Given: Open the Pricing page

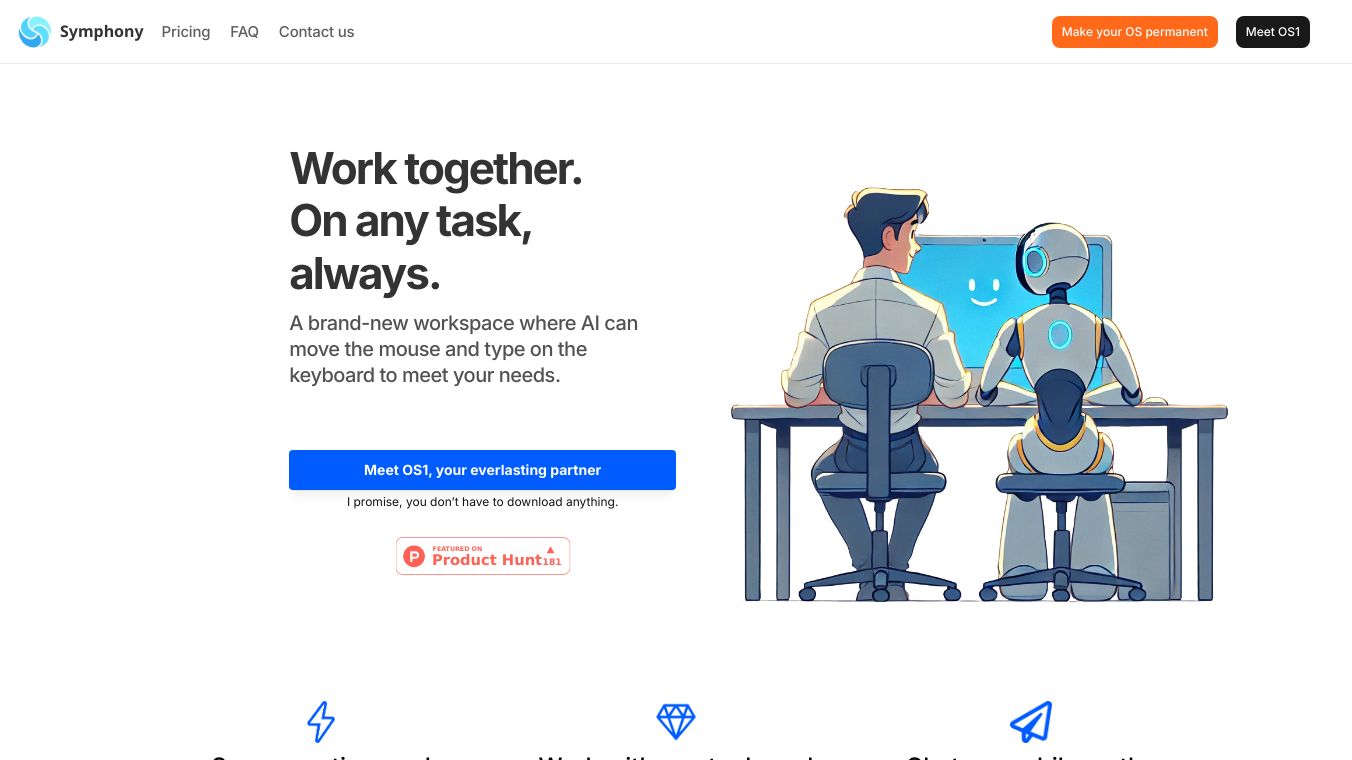Looking at the screenshot, I should (x=186, y=32).
